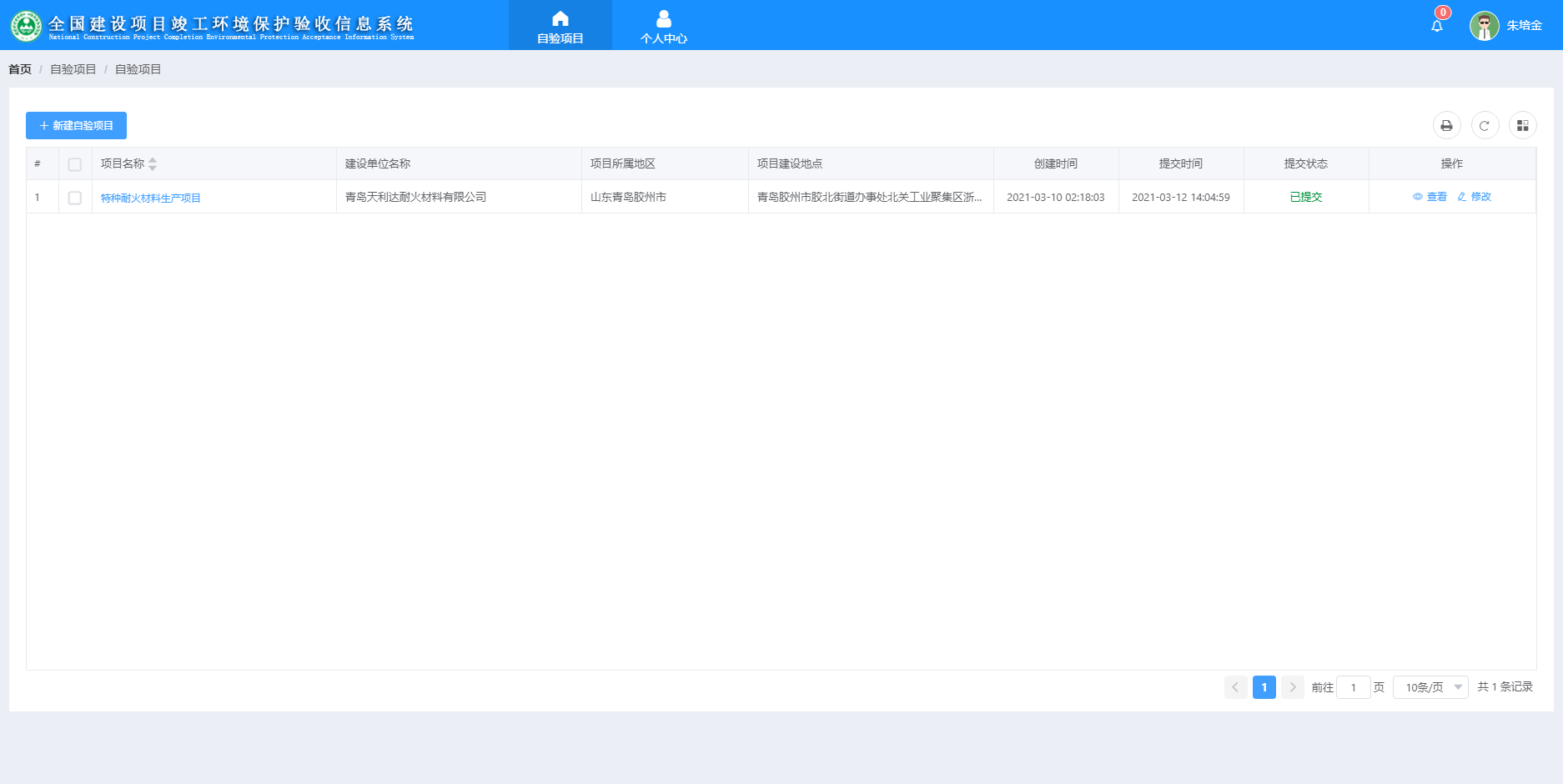Go to previous page arrow
The width and height of the screenshot is (1563, 784).
tap(1236, 687)
